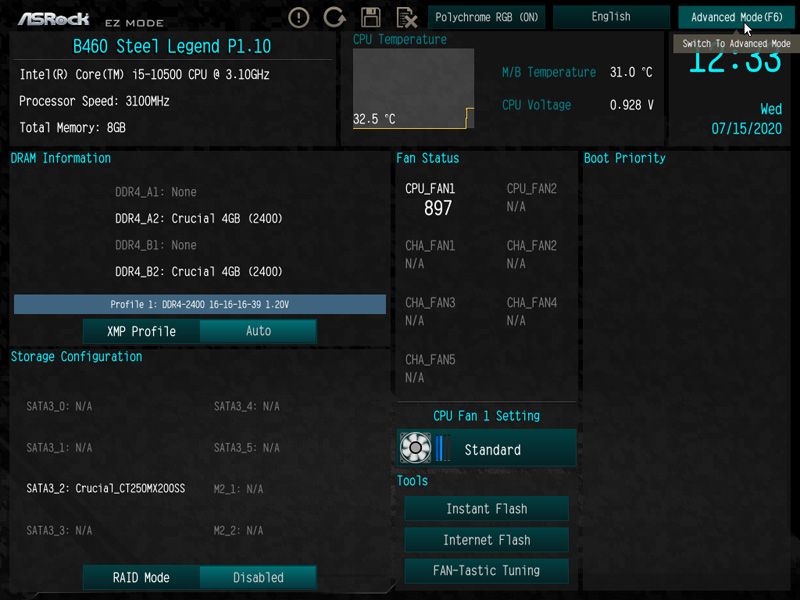Click the SATA3_4: N/A entry
Viewport: 800px width, 600px height.
tap(246, 407)
